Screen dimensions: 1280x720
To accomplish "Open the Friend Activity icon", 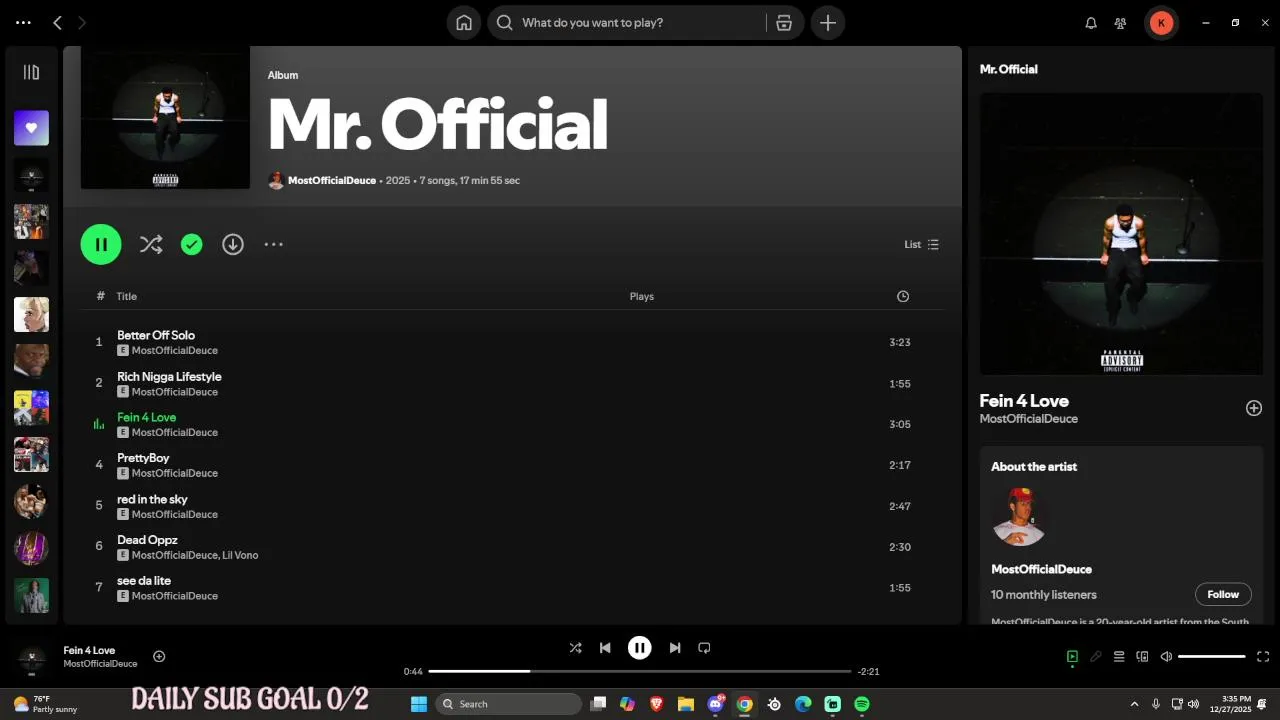I will (1120, 23).
